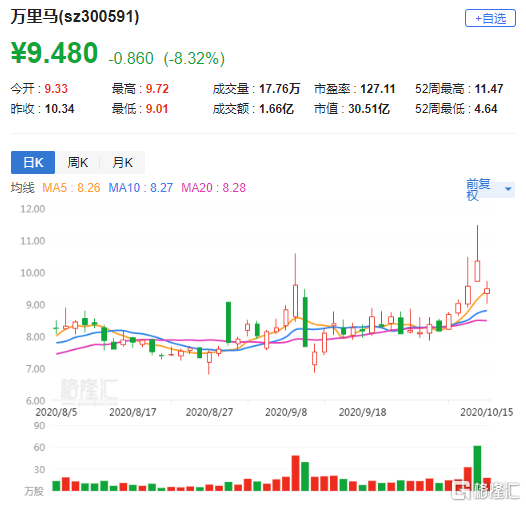The height and width of the screenshot is (507, 526).
Task: Click the 2020/10/15 date axis label
Action: click(x=486, y=412)
